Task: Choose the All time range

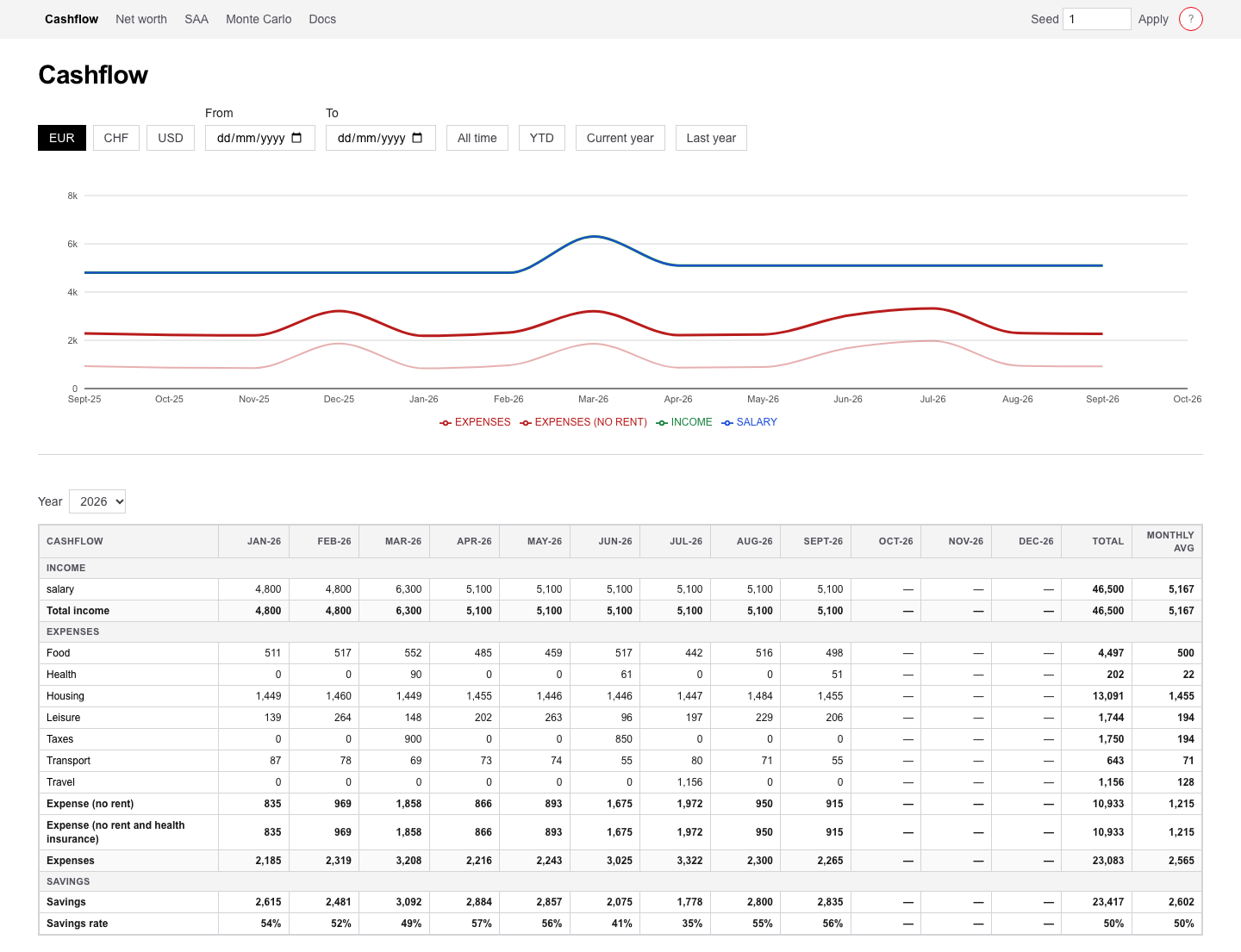Action: coord(477,138)
